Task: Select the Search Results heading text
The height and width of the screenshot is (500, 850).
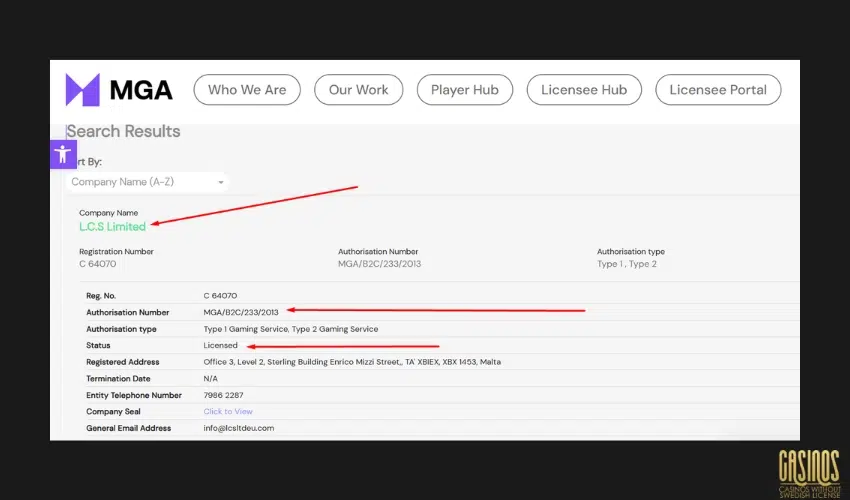Action: [x=123, y=131]
